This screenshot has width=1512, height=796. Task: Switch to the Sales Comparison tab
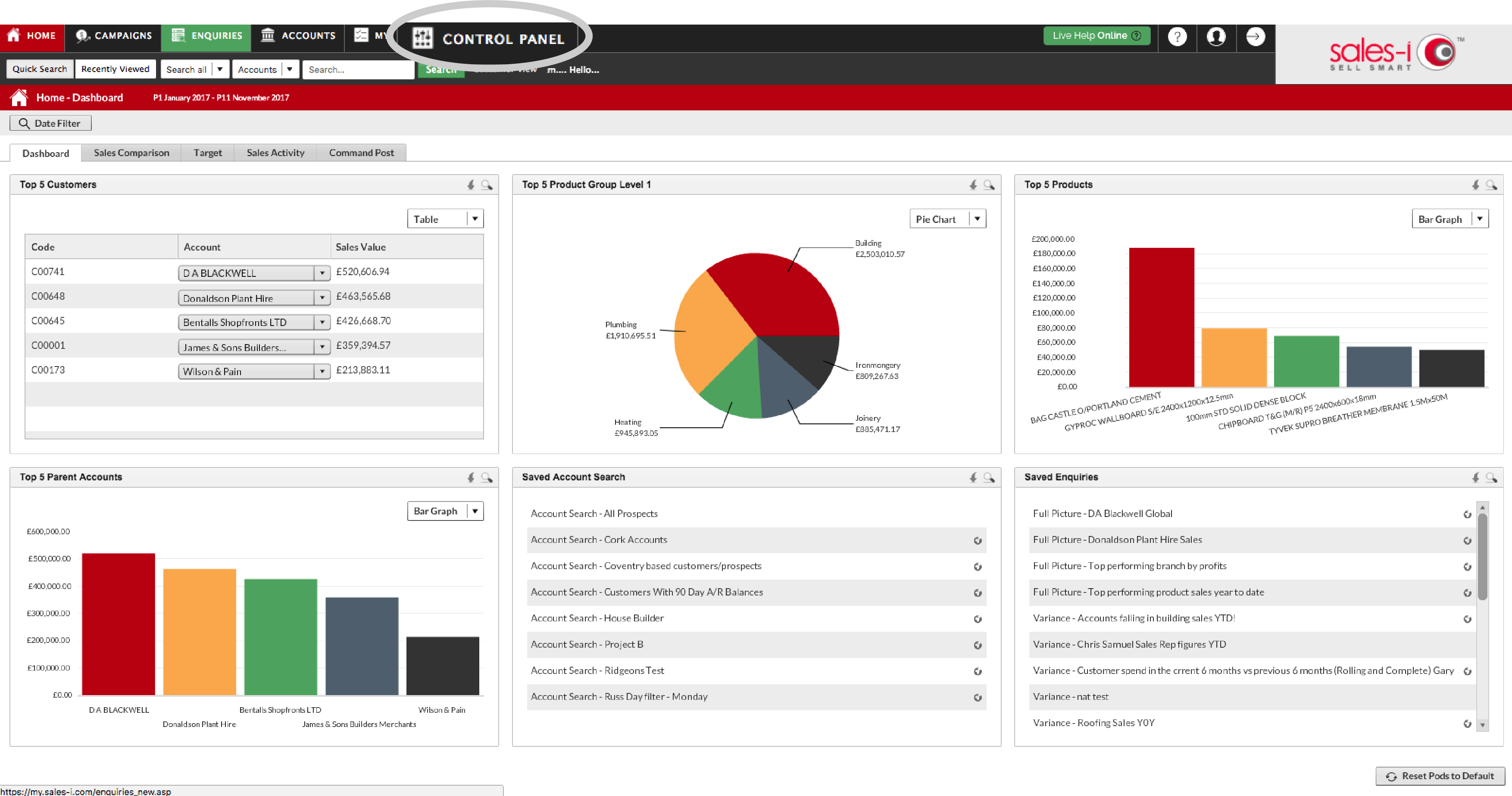pyautogui.click(x=132, y=152)
